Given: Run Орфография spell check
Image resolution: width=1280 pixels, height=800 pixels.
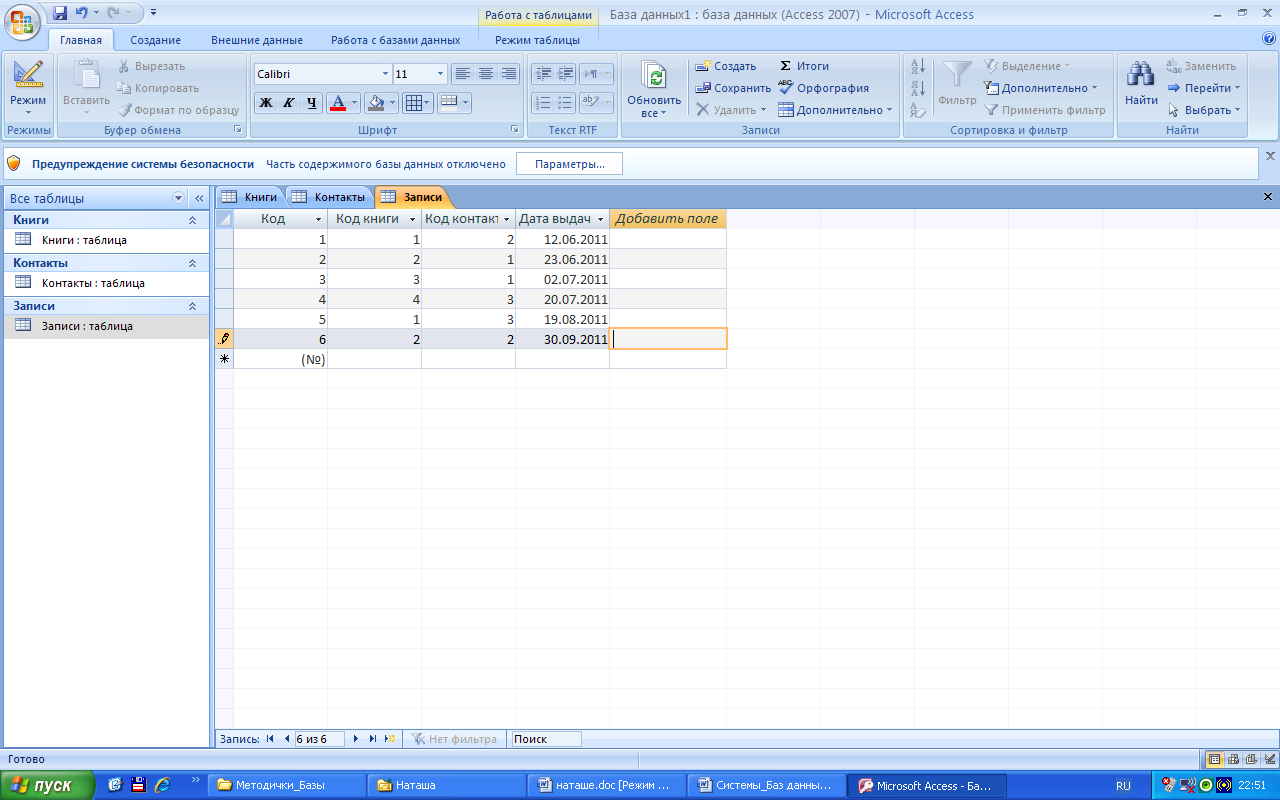Looking at the screenshot, I should [x=824, y=88].
